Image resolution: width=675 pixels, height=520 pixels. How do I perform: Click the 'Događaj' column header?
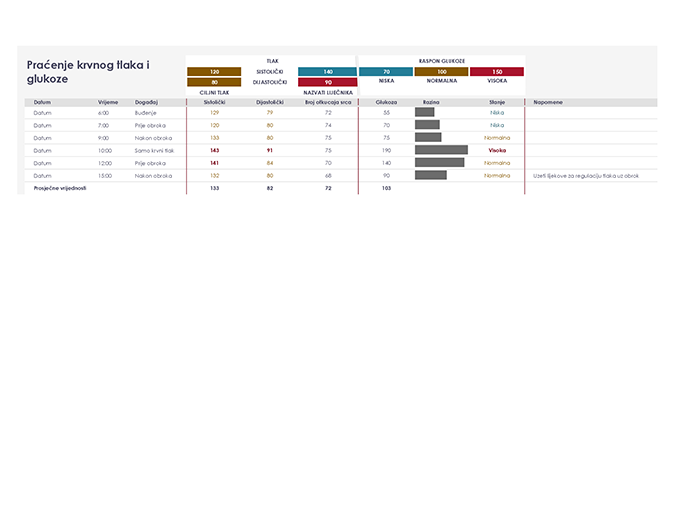click(146, 102)
